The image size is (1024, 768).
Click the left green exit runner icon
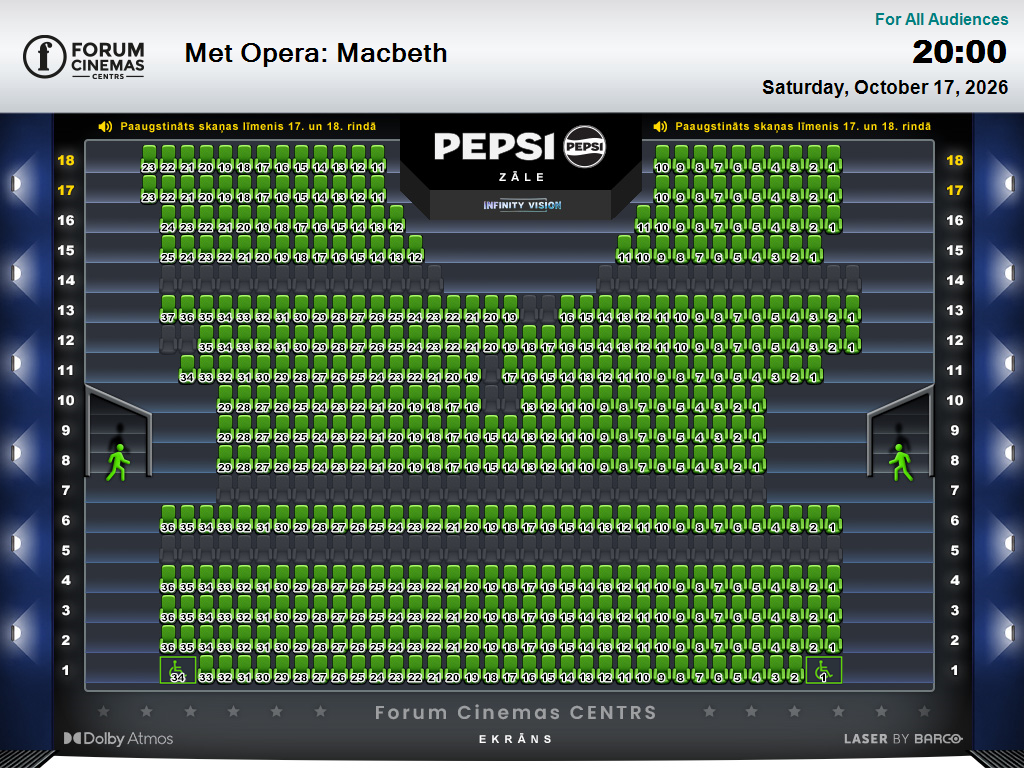tap(118, 462)
